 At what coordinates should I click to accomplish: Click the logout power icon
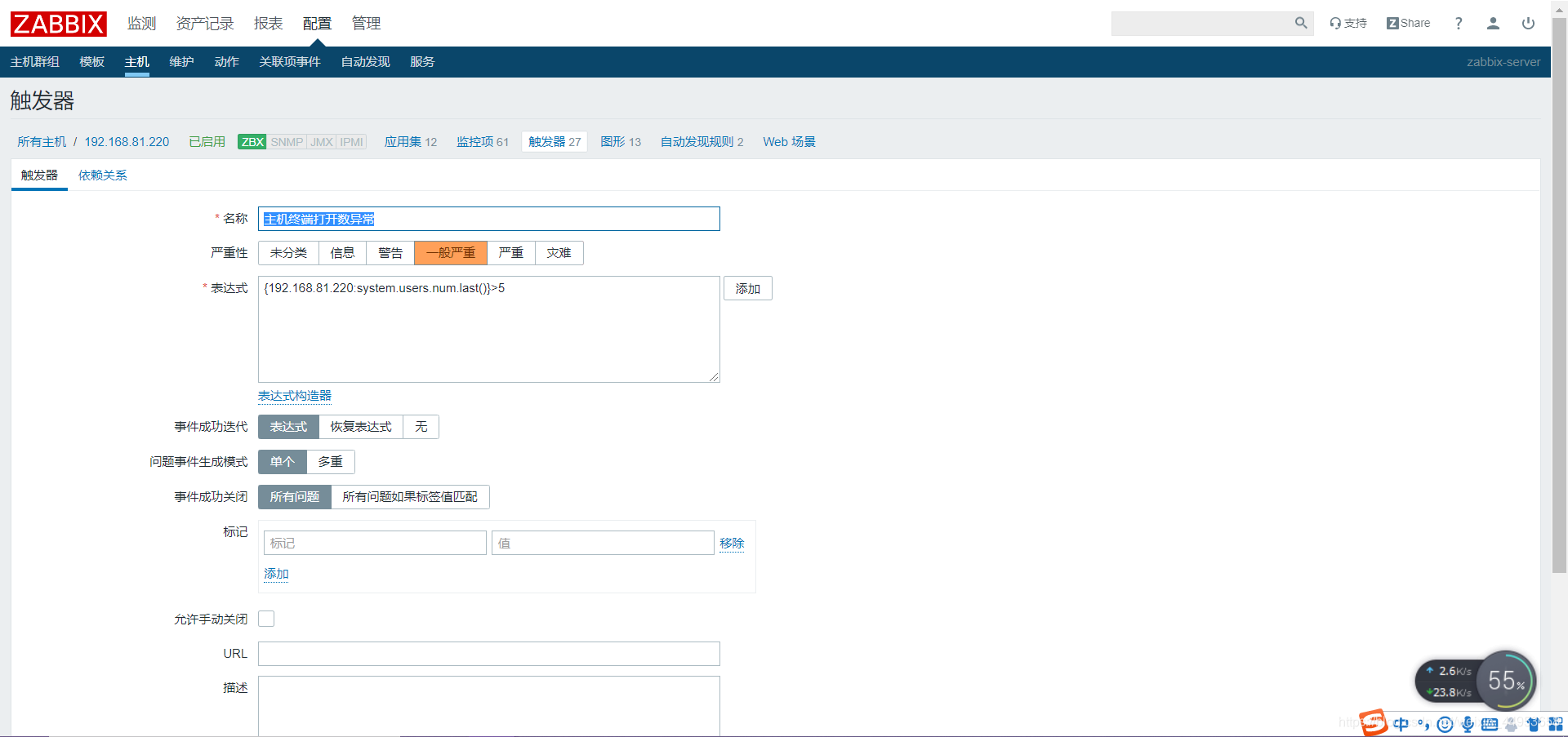(1528, 23)
